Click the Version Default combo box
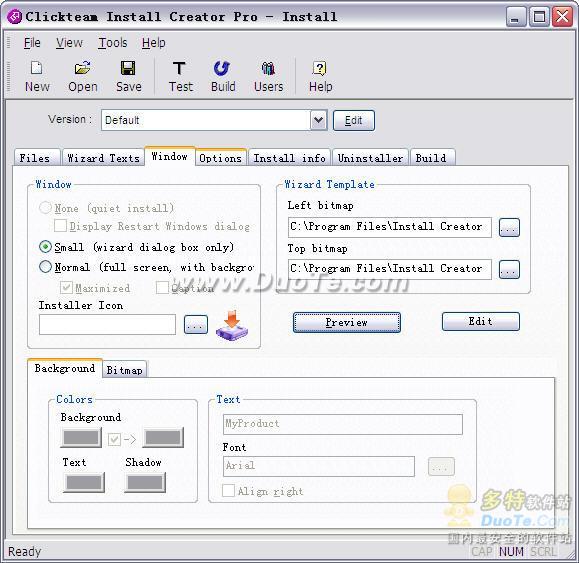579x563 pixels. [214, 120]
